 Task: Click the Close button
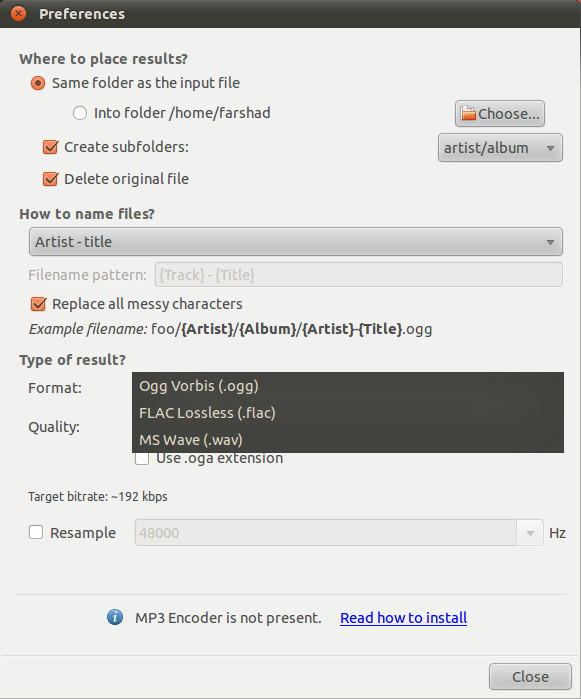click(x=530, y=677)
